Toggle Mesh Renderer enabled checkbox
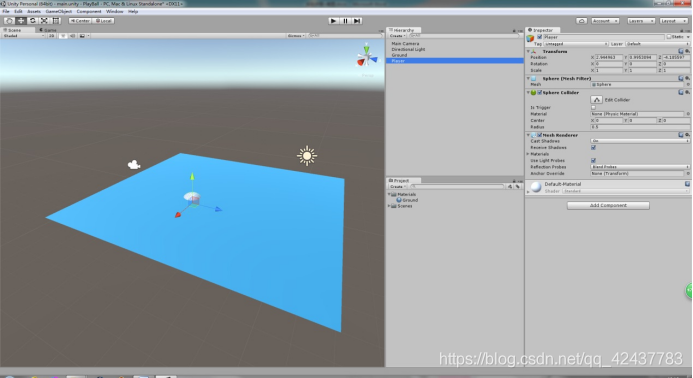 [x=540, y=135]
